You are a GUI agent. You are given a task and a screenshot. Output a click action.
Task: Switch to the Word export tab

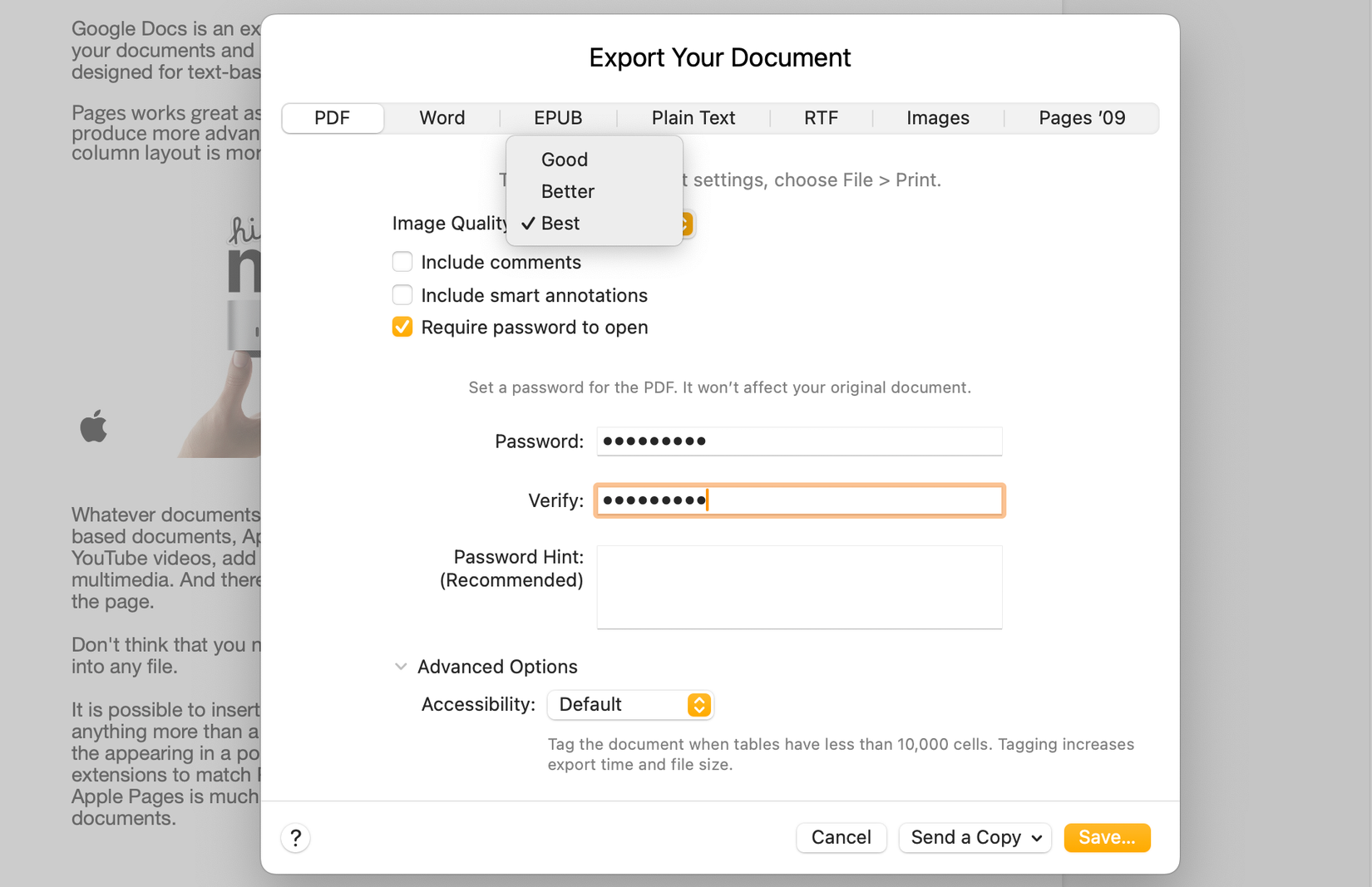[442, 118]
